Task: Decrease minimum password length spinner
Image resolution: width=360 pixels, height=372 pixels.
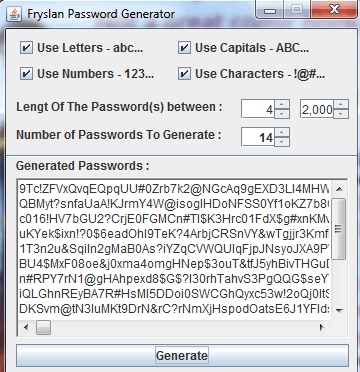Action: [x=282, y=114]
